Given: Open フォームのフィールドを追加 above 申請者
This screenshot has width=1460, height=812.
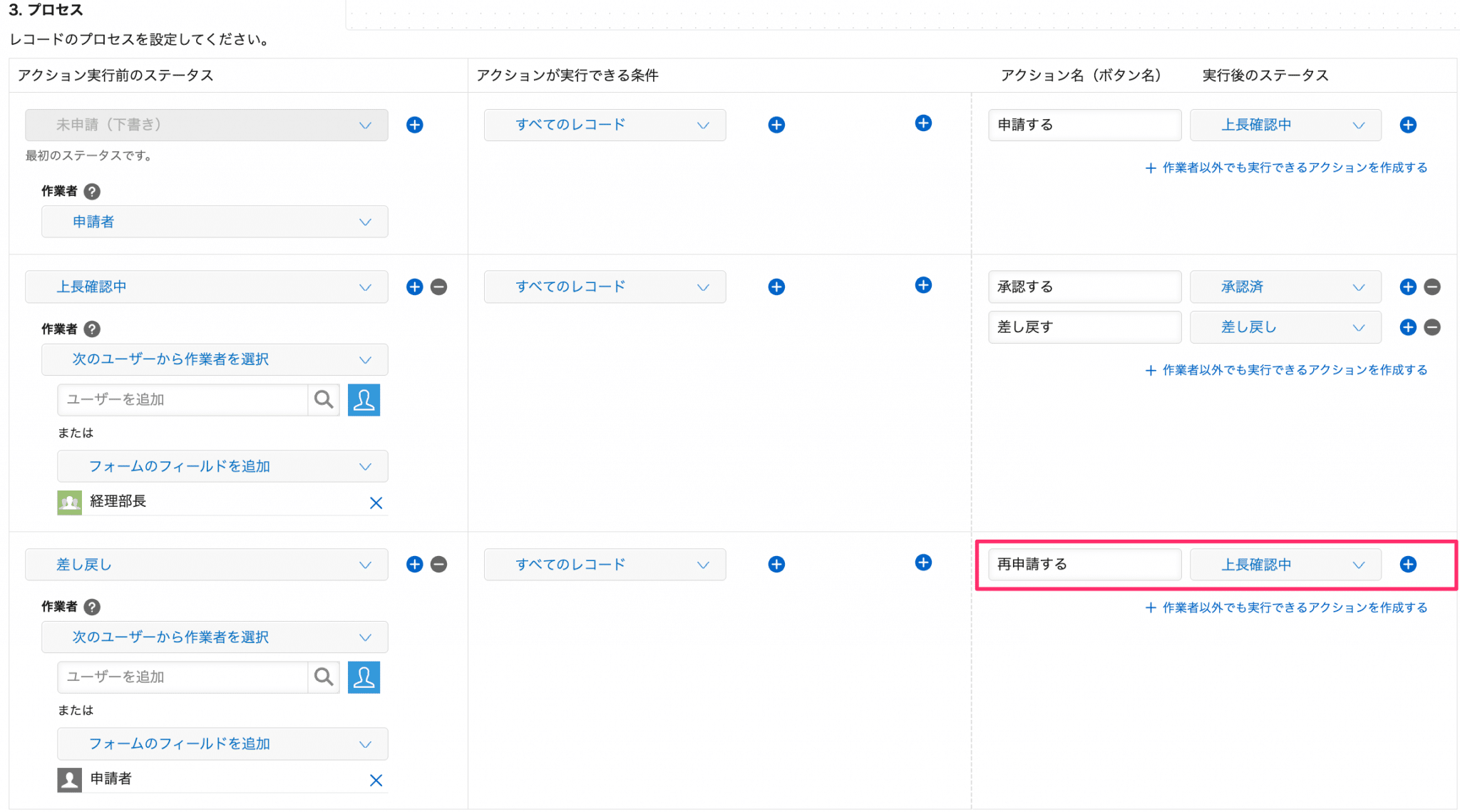Looking at the screenshot, I should [x=222, y=744].
